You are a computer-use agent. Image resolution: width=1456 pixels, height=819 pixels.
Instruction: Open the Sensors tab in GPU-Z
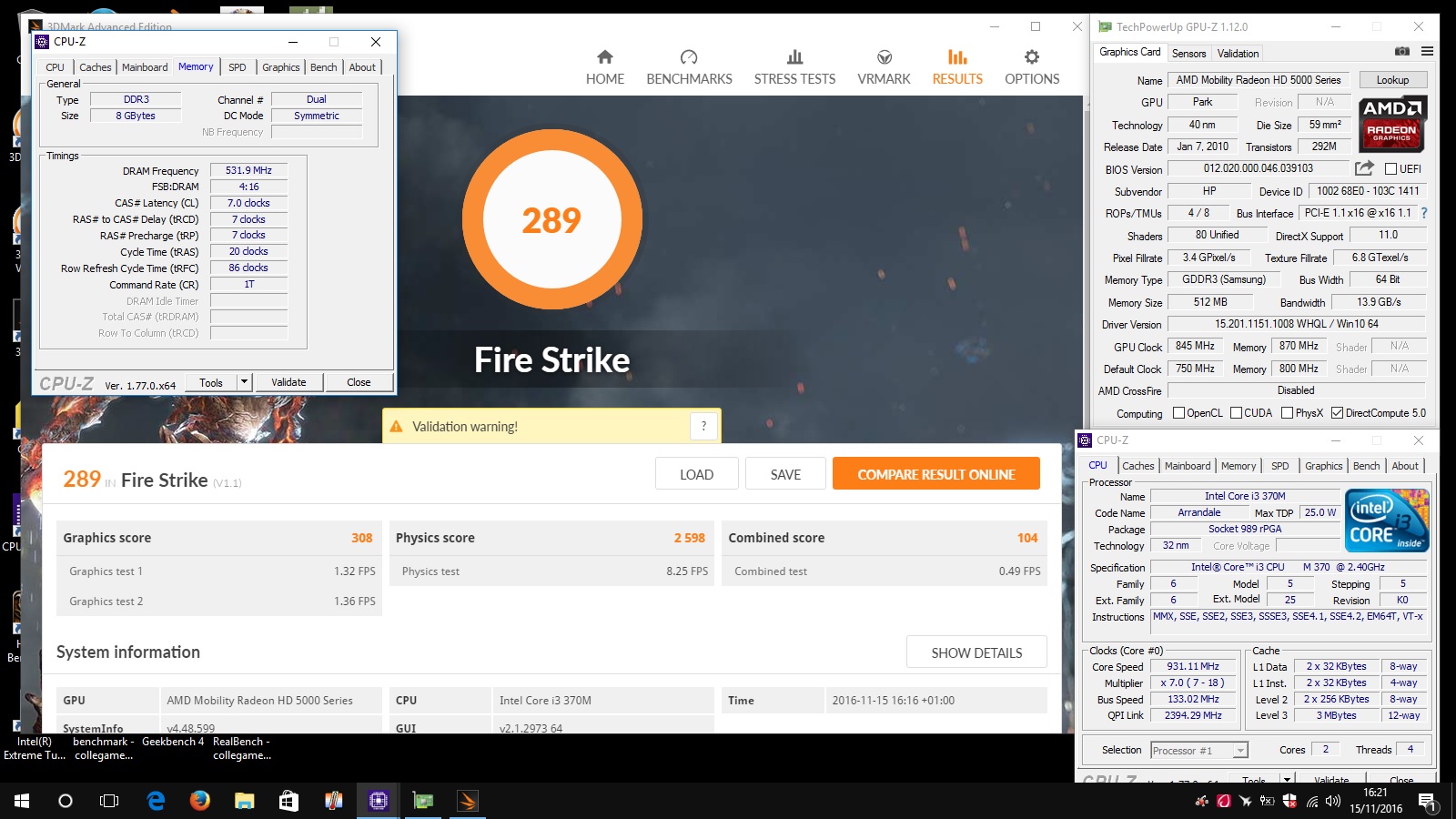coord(1188,54)
